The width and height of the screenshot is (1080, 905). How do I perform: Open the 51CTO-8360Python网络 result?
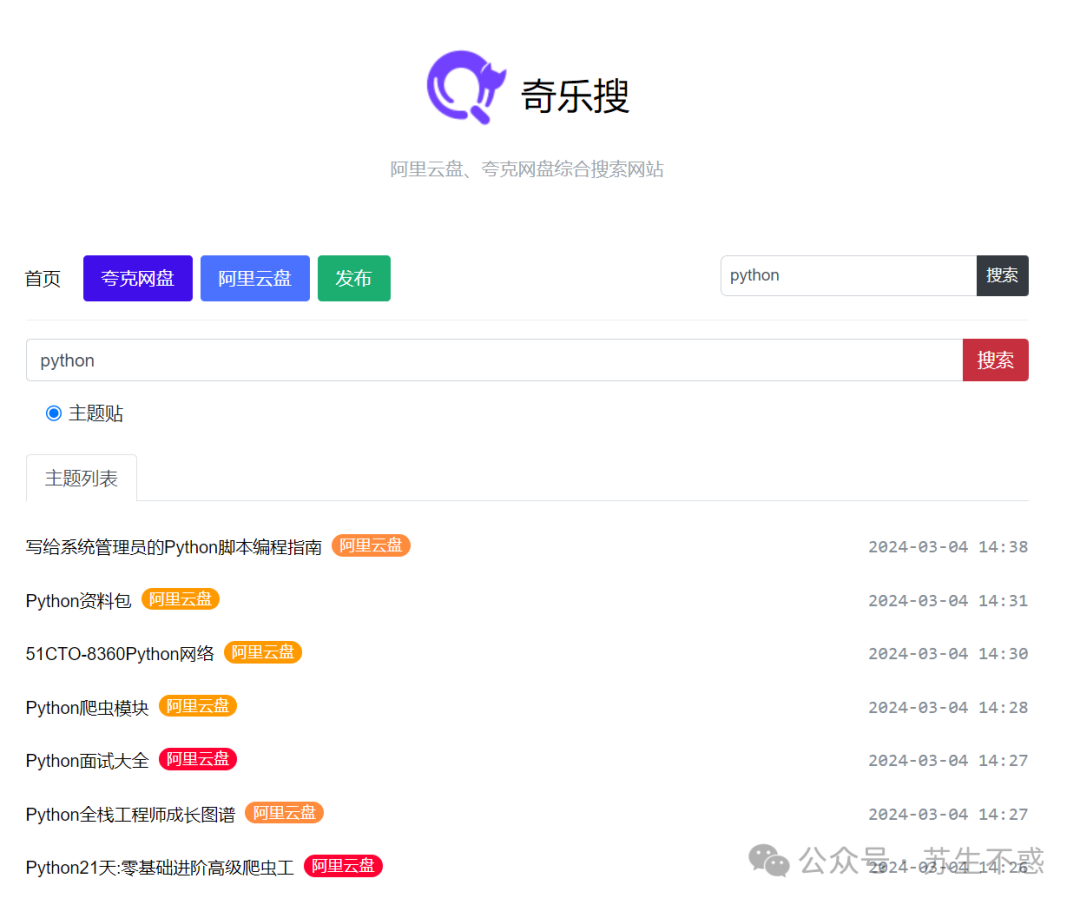120,654
